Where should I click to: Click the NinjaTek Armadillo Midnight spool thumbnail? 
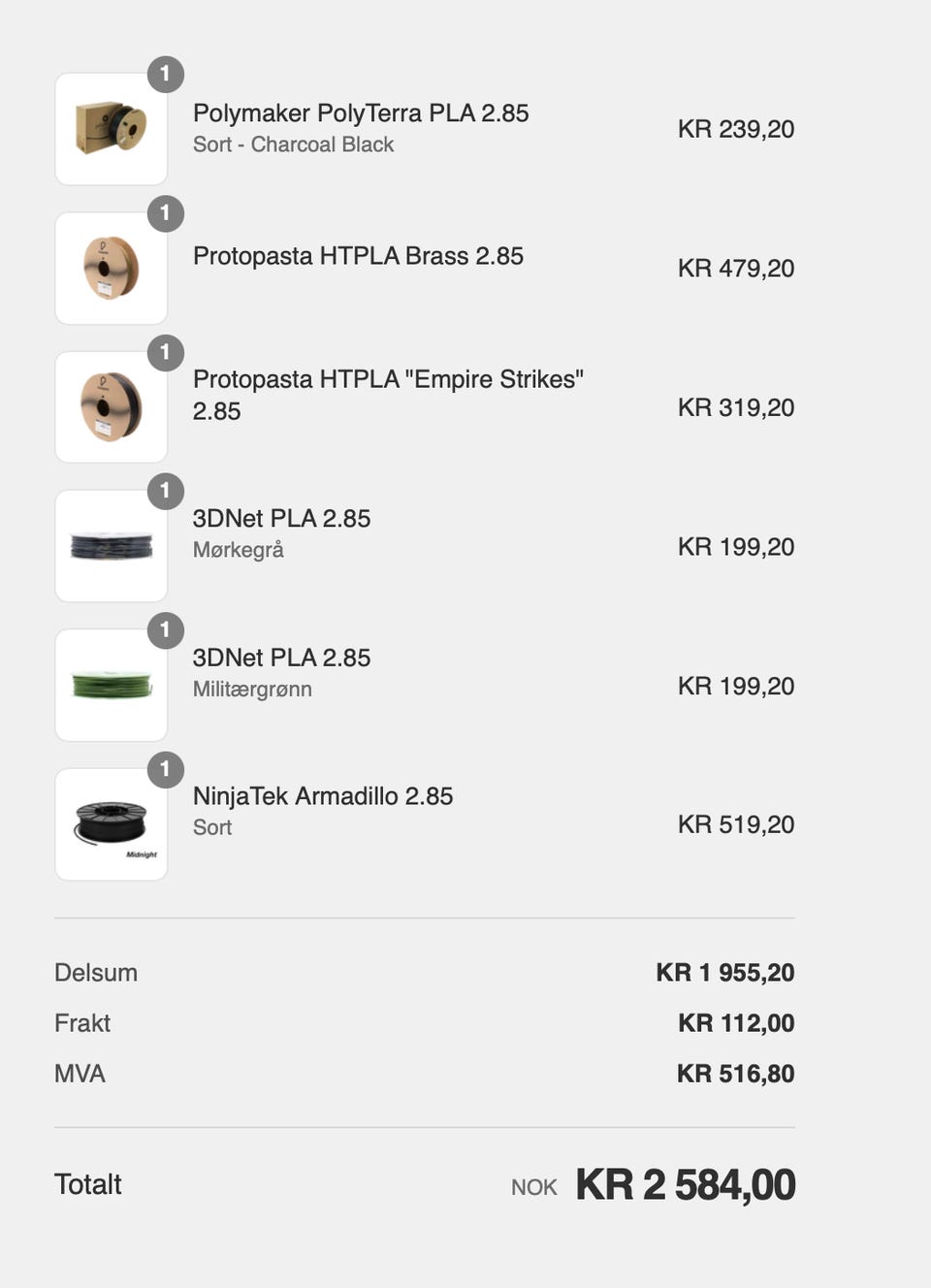click(111, 824)
